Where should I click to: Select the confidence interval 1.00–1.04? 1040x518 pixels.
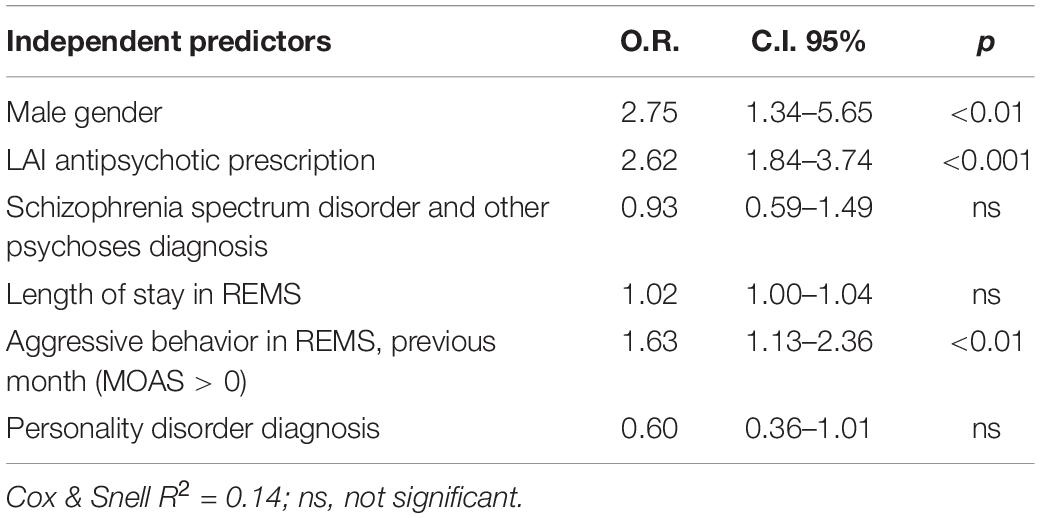pyautogui.click(x=809, y=294)
